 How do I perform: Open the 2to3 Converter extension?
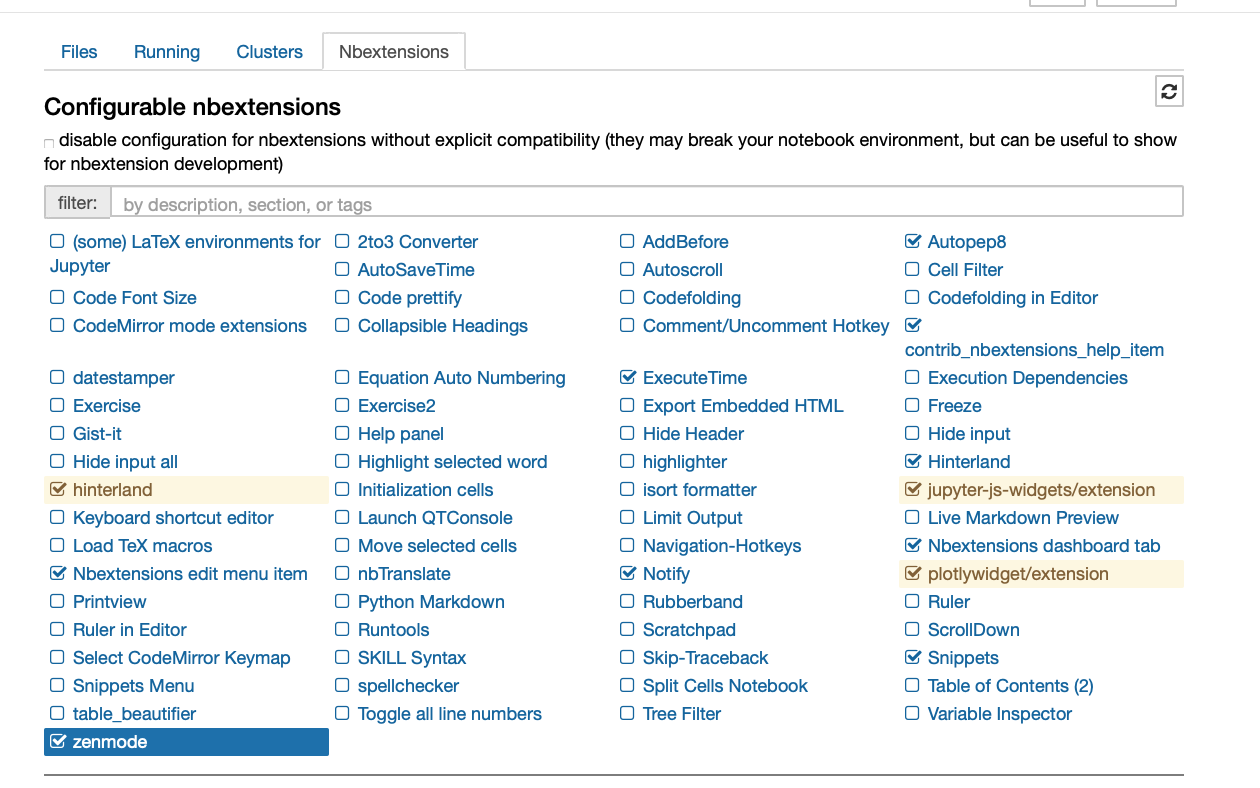[x=418, y=242]
